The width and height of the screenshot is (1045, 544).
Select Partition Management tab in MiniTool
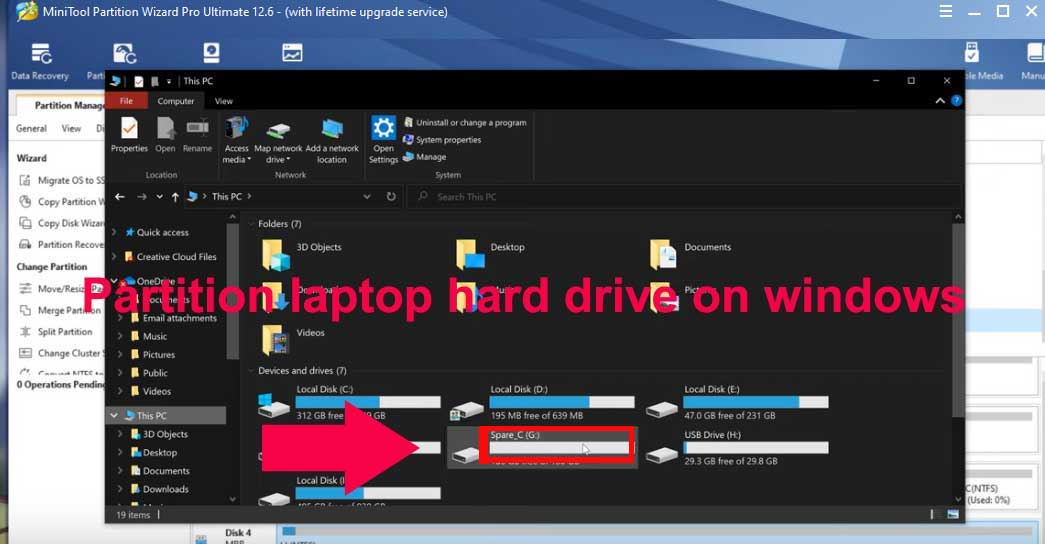61,105
